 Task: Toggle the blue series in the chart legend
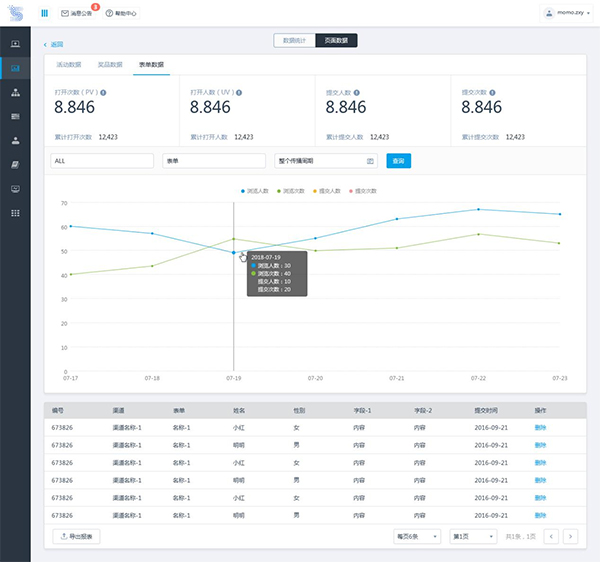tap(255, 191)
